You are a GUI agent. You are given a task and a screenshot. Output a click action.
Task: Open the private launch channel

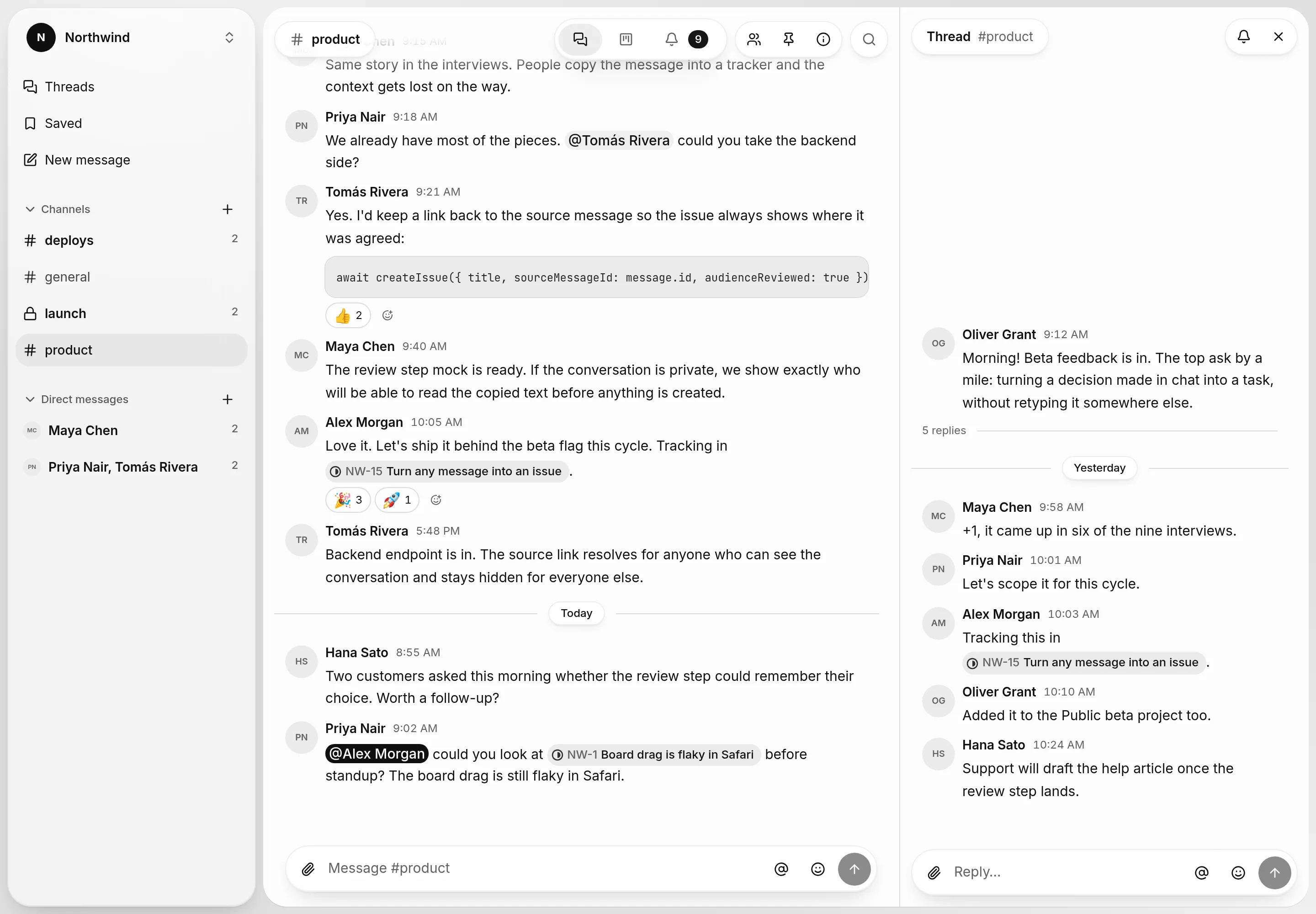pyautogui.click(x=131, y=313)
